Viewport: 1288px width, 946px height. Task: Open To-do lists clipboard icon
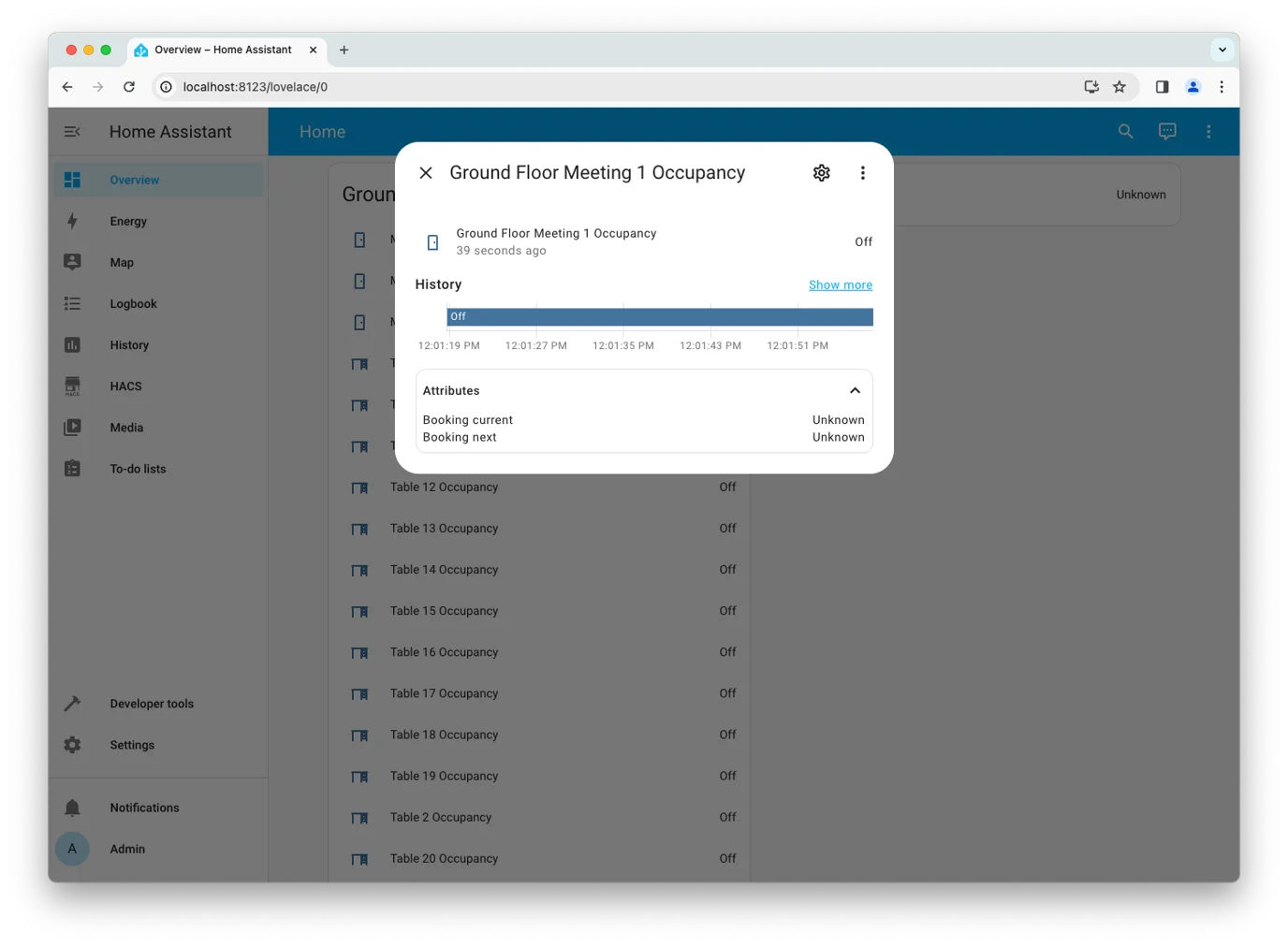tap(72, 469)
